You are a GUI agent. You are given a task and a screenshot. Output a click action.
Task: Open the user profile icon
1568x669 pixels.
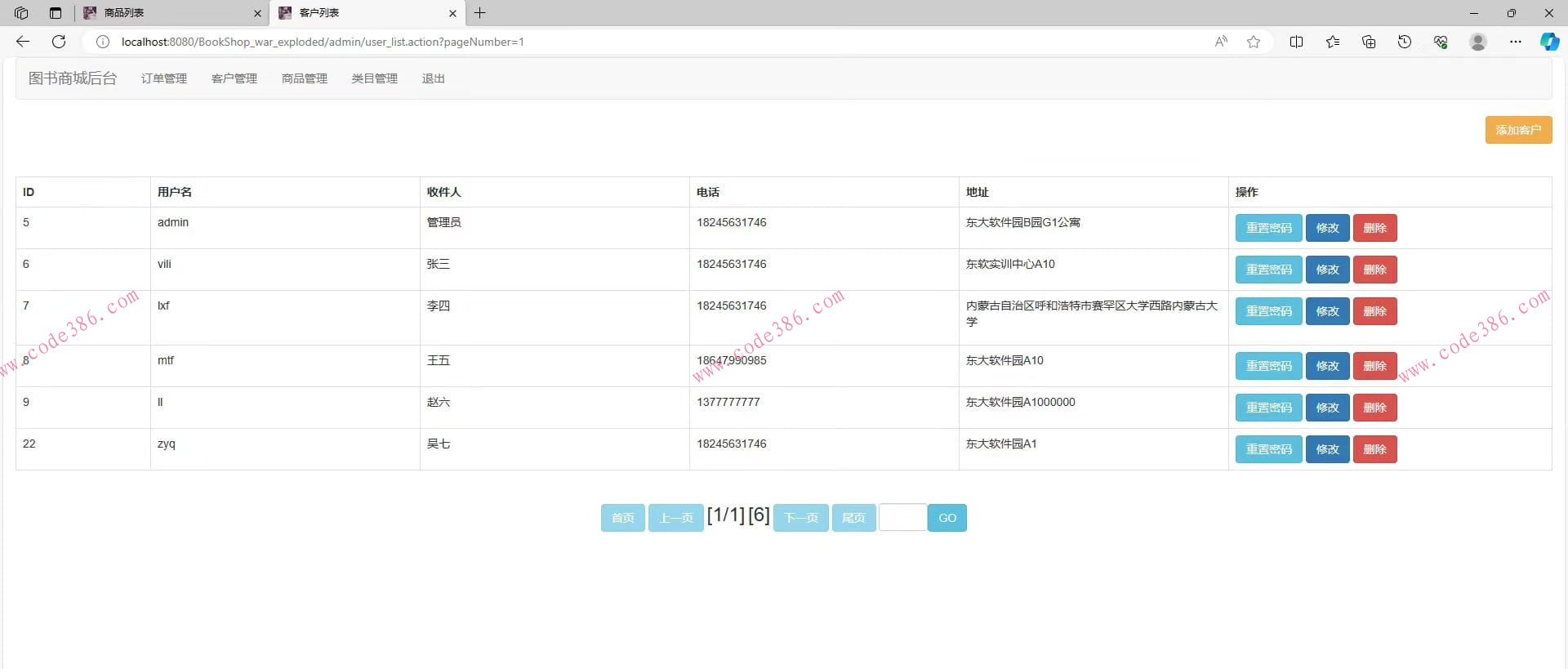pos(1478,42)
